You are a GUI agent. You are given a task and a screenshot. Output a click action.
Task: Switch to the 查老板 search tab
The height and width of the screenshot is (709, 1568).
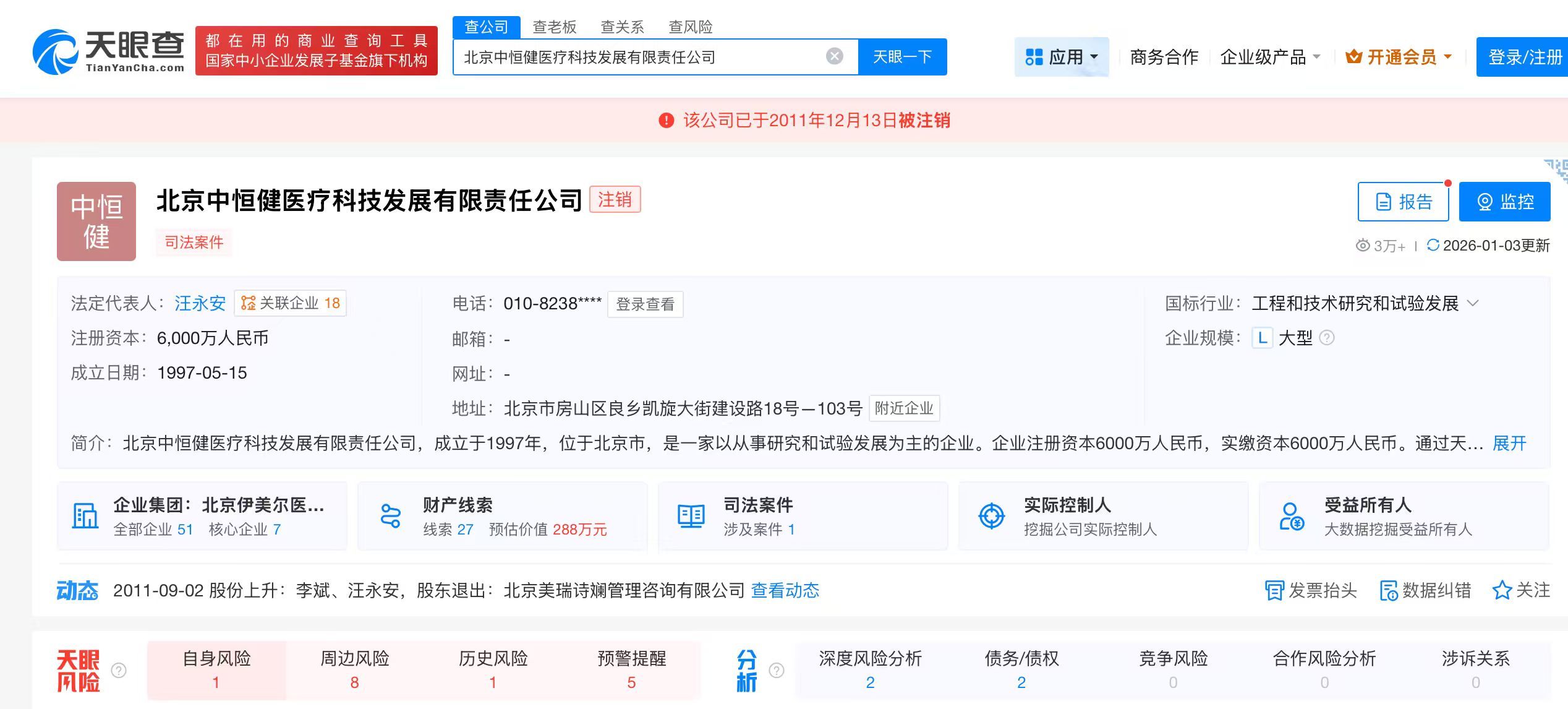click(554, 27)
